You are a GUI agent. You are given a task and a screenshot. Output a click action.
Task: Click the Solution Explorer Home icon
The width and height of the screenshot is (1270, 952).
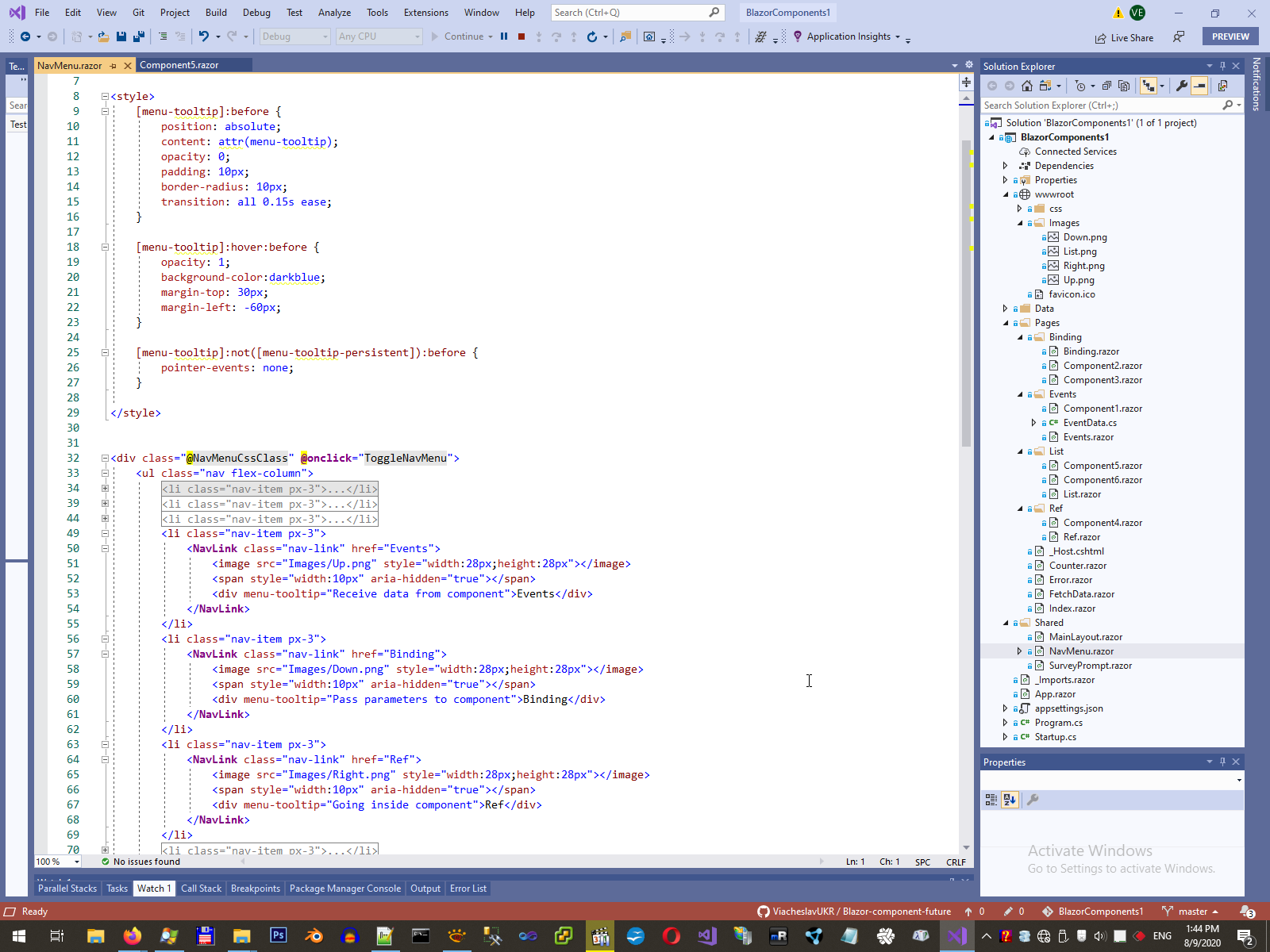pos(1027,86)
